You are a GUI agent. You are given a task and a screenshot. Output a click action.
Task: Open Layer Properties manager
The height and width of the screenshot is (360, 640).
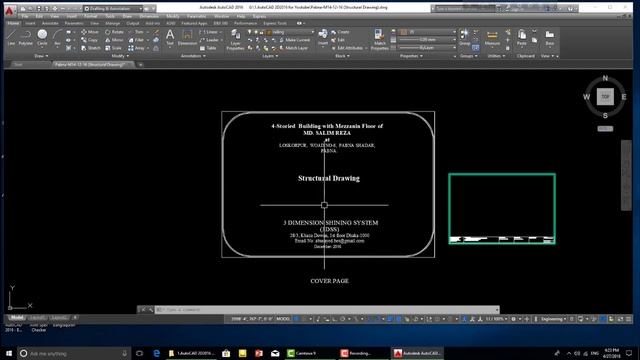[x=236, y=40]
